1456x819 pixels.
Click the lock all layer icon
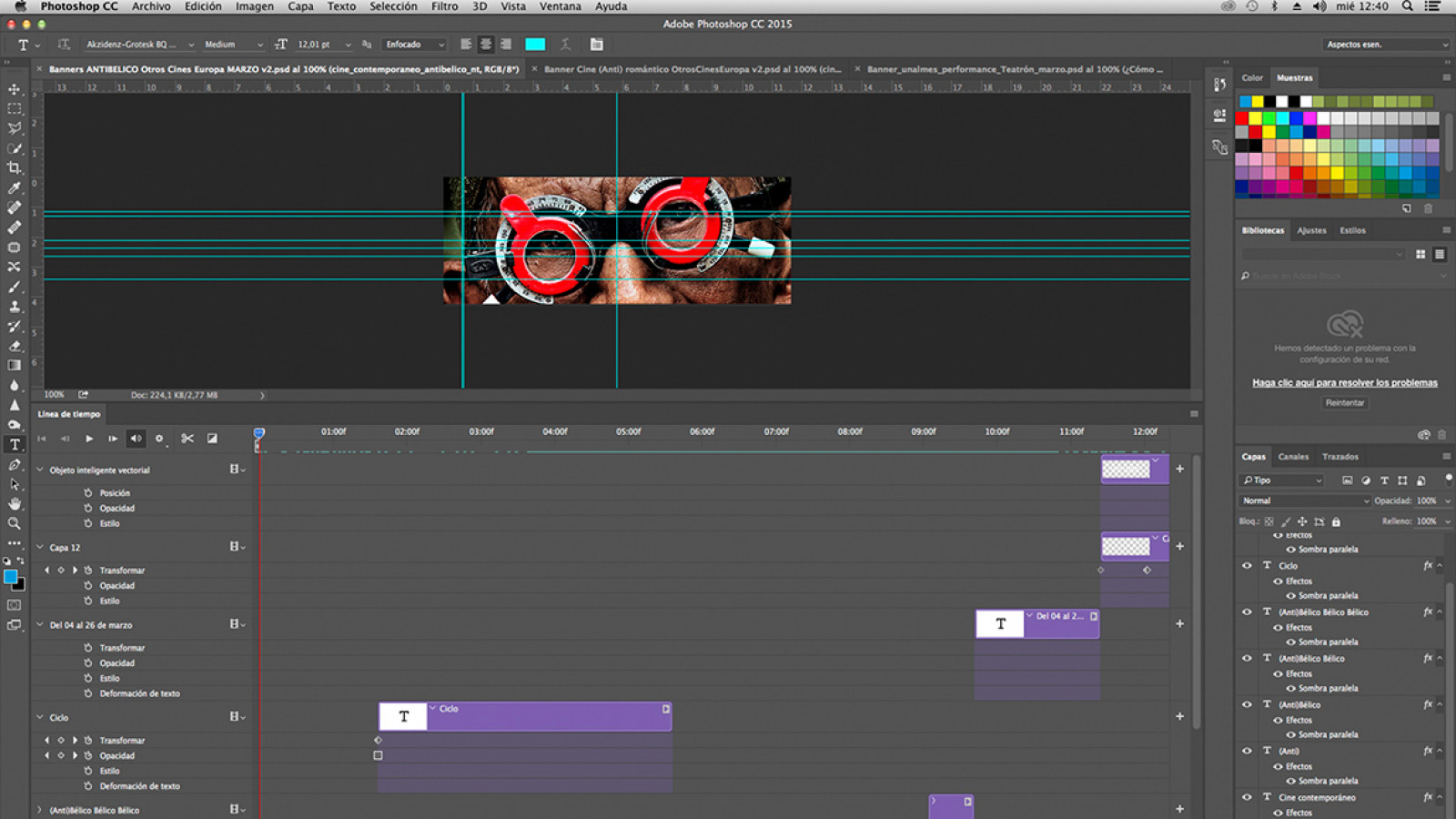(1336, 522)
